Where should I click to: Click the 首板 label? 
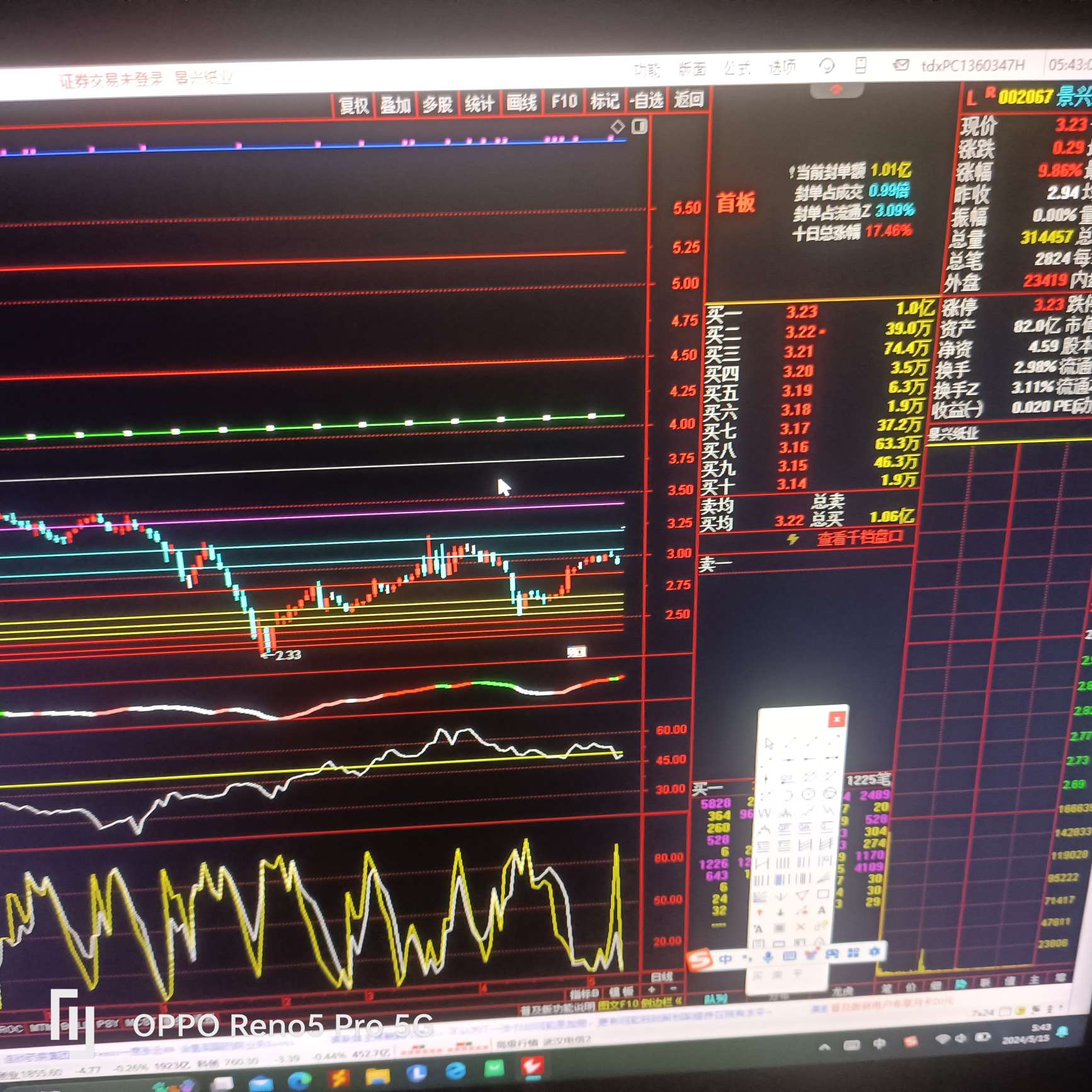pyautogui.click(x=735, y=203)
